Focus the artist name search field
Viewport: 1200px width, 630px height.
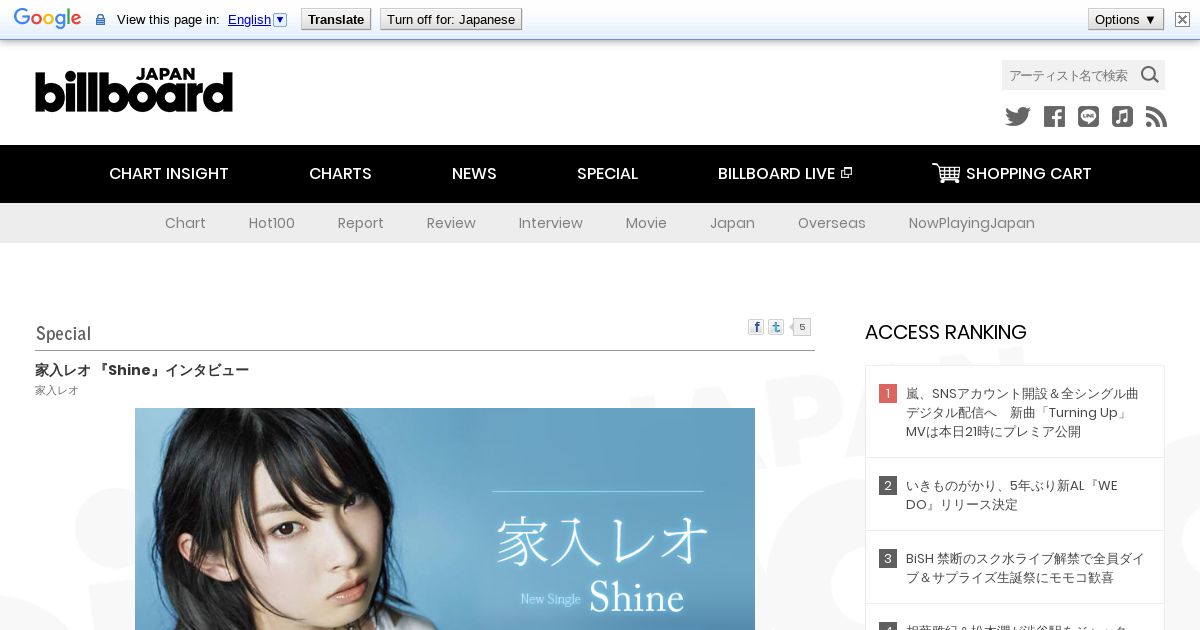point(1070,75)
